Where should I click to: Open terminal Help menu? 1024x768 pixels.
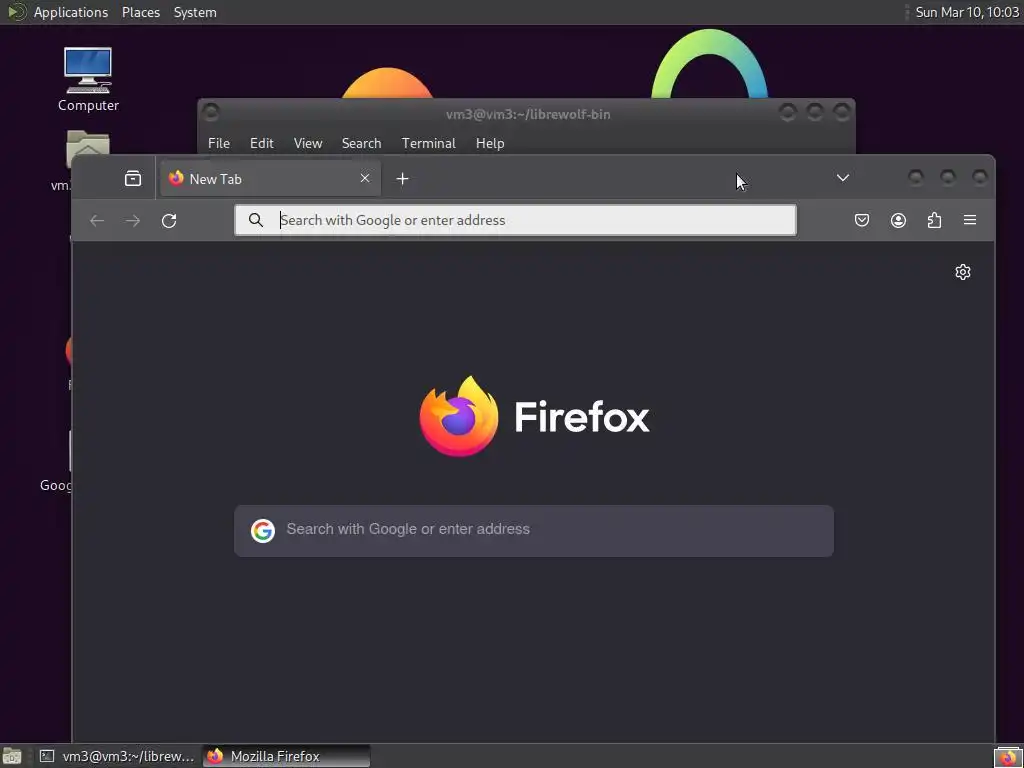pos(490,143)
